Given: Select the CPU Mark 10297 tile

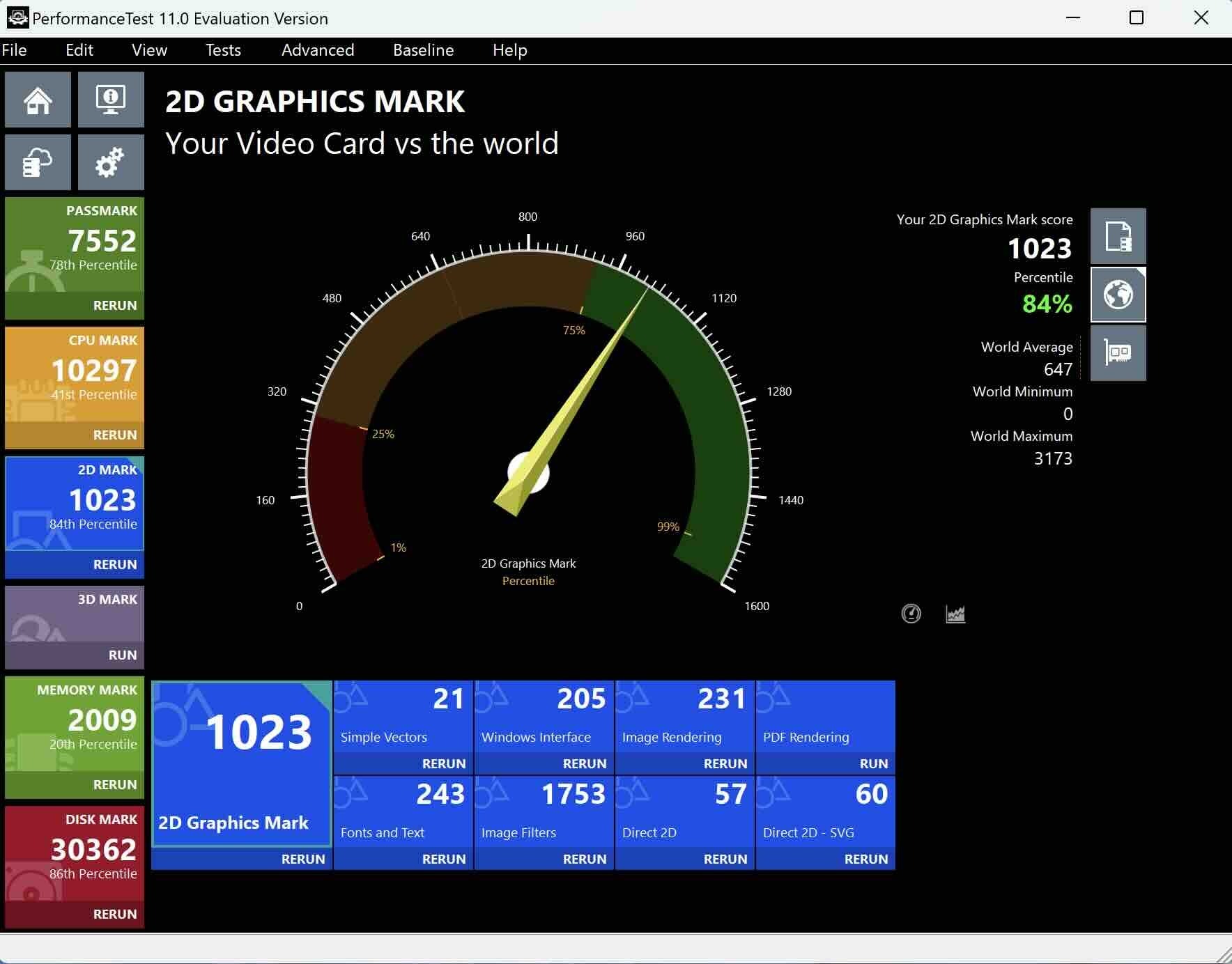Looking at the screenshot, I should pyautogui.click(x=75, y=373).
